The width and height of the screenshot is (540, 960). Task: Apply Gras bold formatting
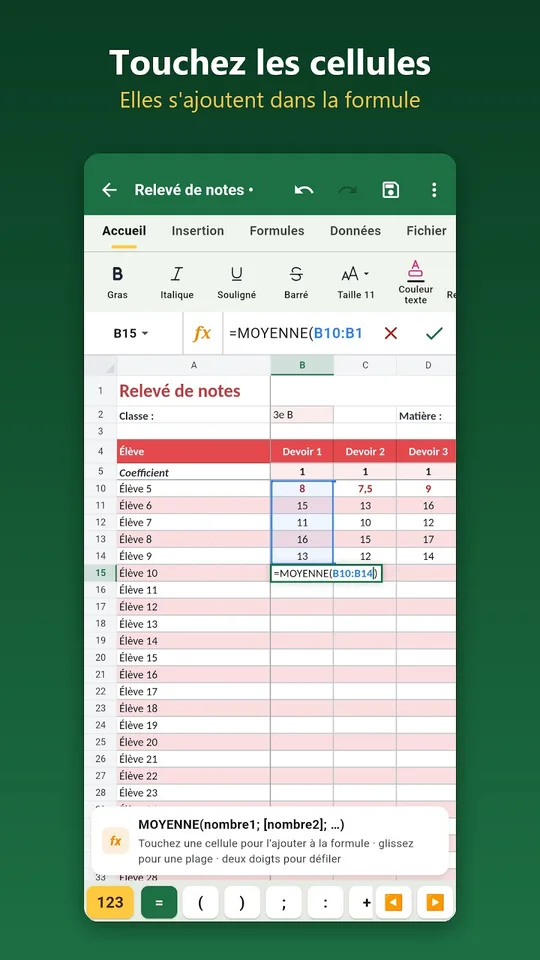(118, 282)
